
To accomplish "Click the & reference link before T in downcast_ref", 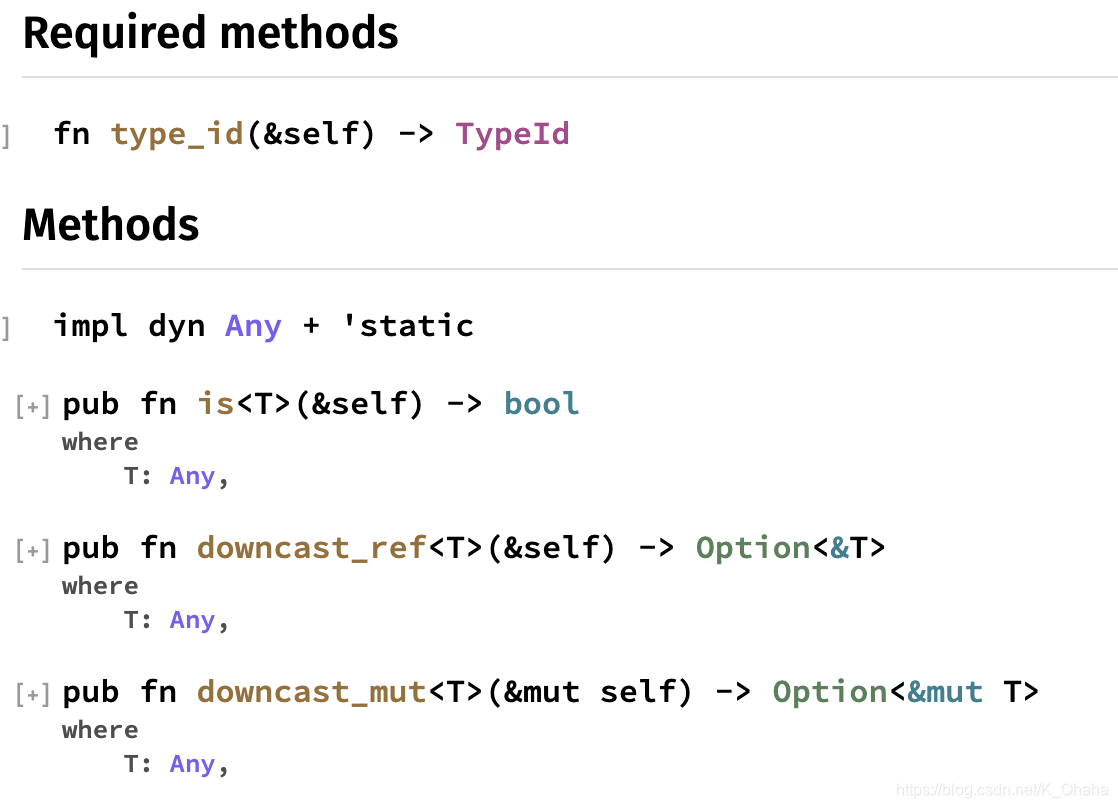I will tap(839, 548).
